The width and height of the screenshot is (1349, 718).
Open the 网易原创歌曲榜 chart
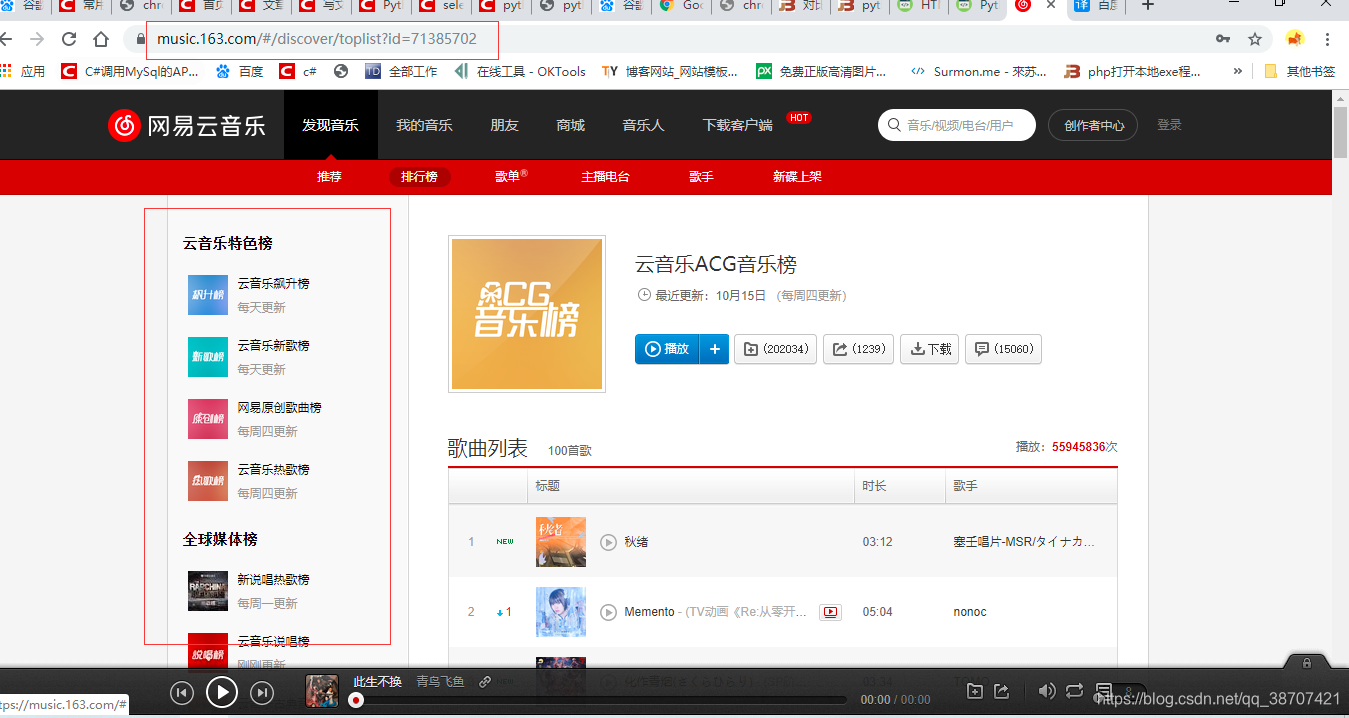pos(279,408)
